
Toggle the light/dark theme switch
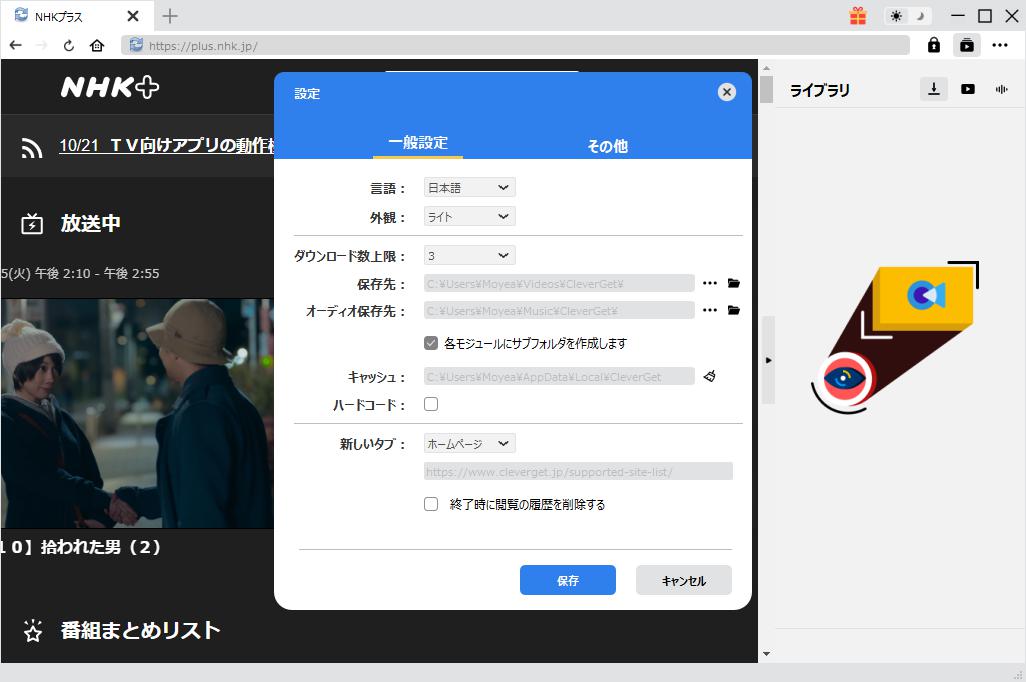[908, 16]
